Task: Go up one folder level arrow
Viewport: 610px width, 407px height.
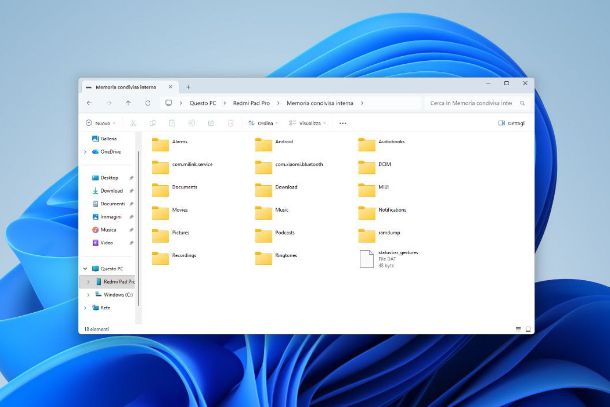Action: (x=128, y=103)
